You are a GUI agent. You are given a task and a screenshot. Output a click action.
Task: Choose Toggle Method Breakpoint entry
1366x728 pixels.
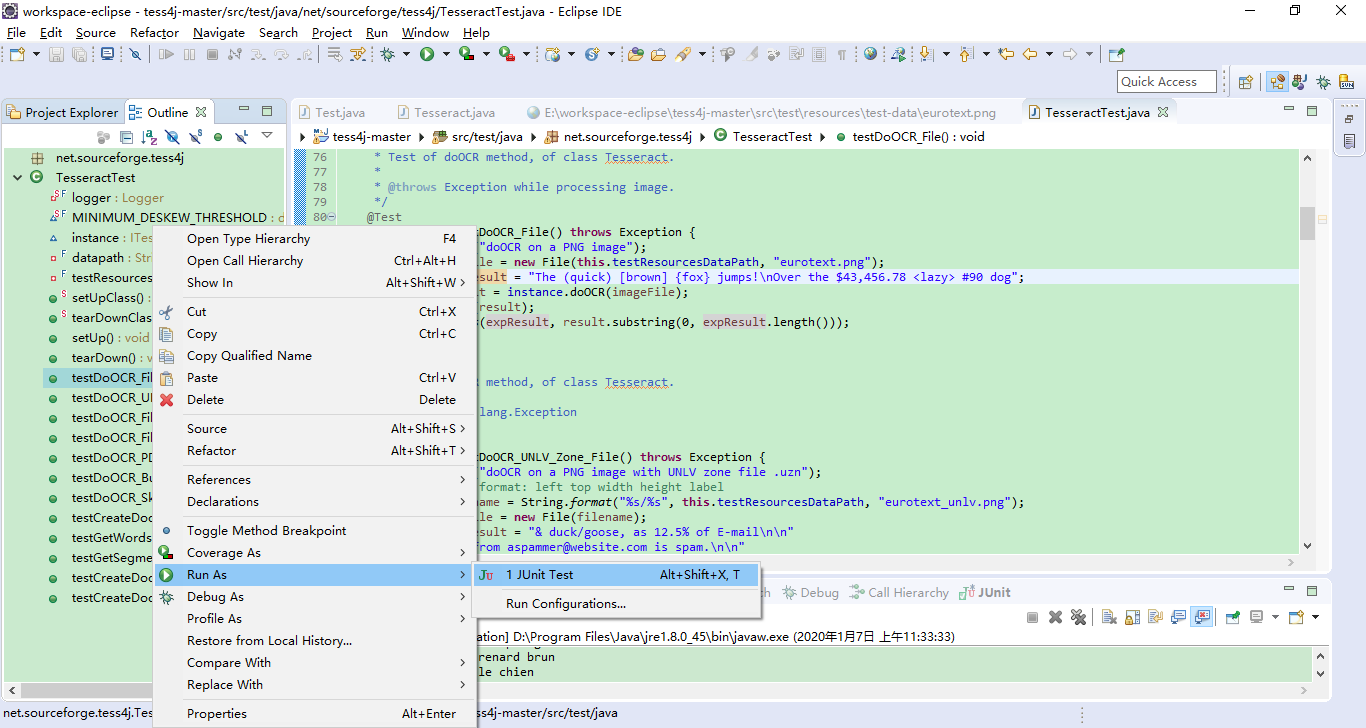click(x=313, y=530)
